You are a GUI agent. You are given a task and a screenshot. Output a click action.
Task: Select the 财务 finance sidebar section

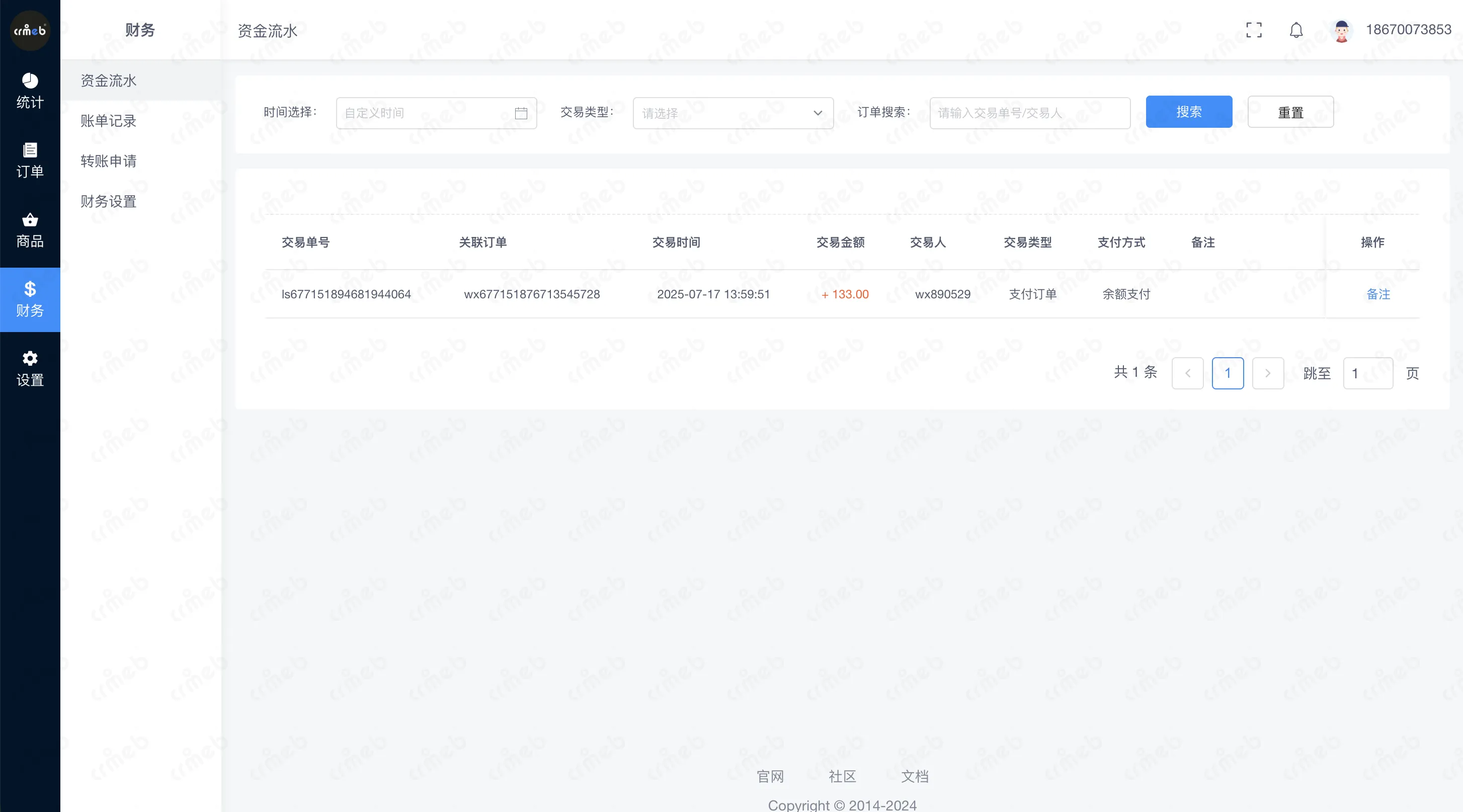pyautogui.click(x=30, y=299)
